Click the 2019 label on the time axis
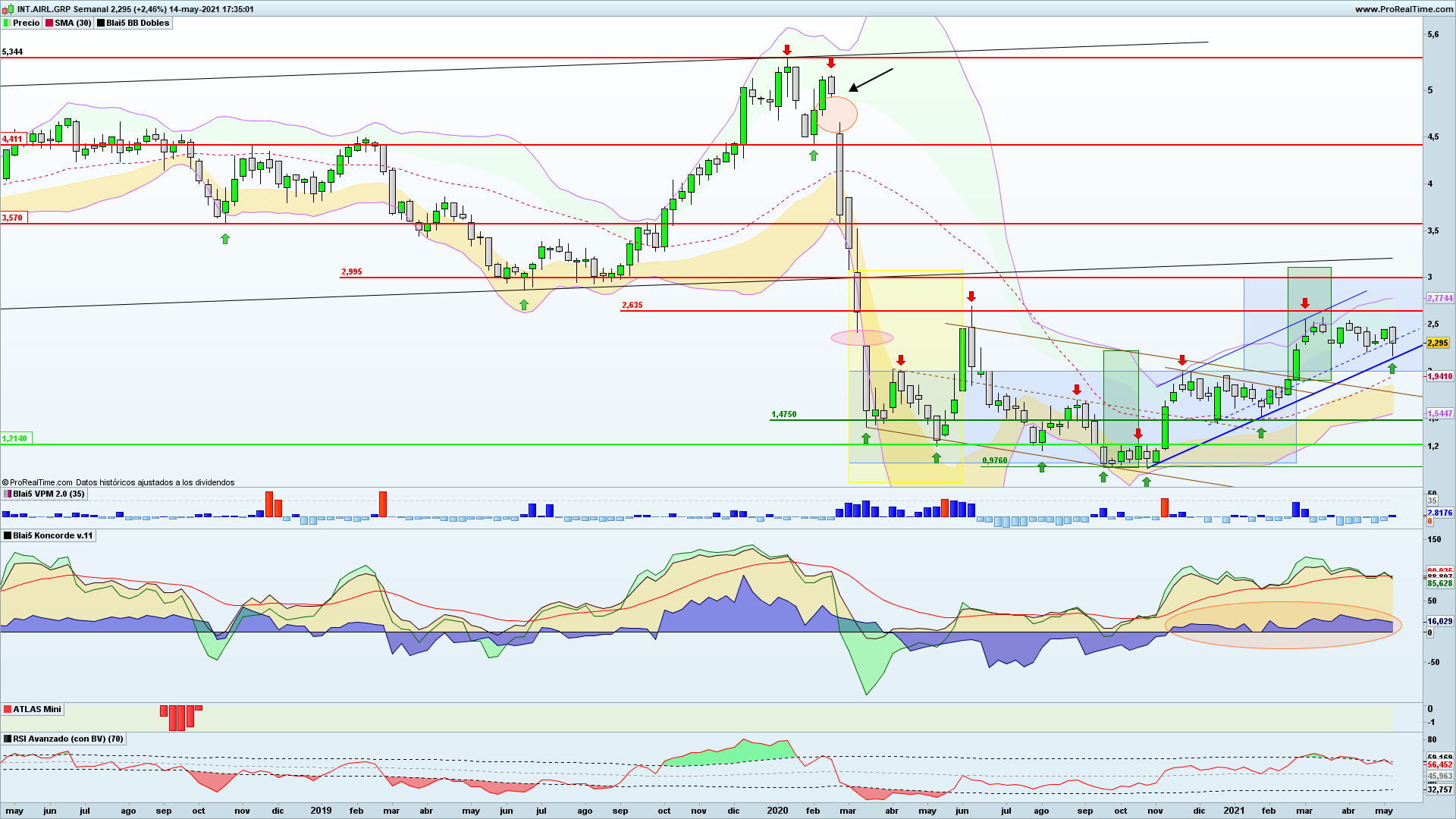The image size is (1456, 819). tap(321, 811)
